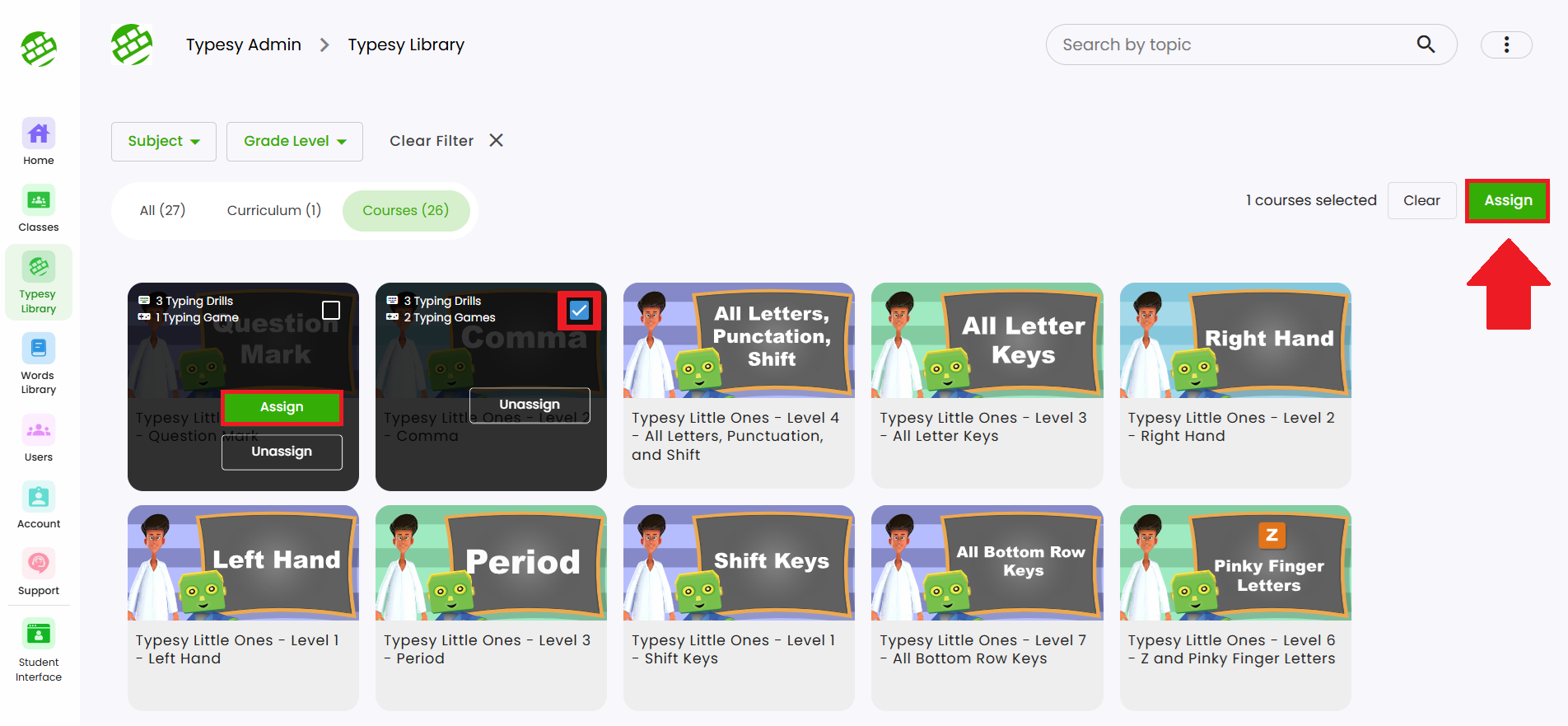Open Account sidebar icon
Screen dimensions: 1568x726
39,498
